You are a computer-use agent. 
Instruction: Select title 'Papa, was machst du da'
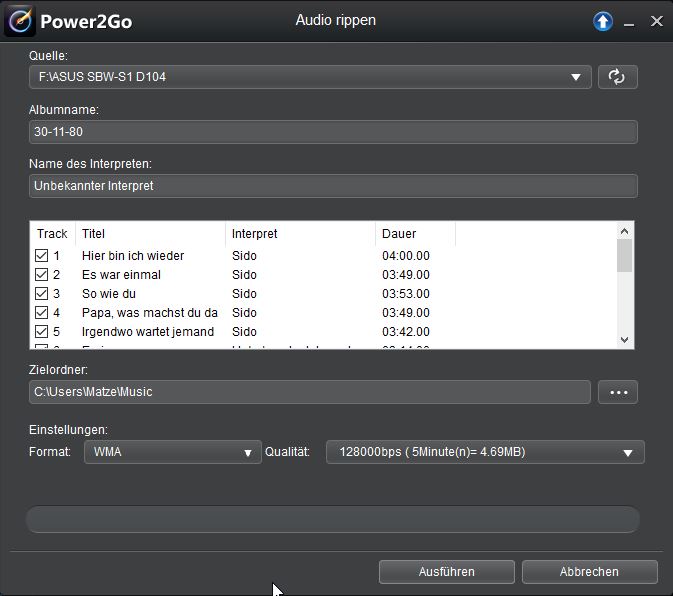pos(150,313)
